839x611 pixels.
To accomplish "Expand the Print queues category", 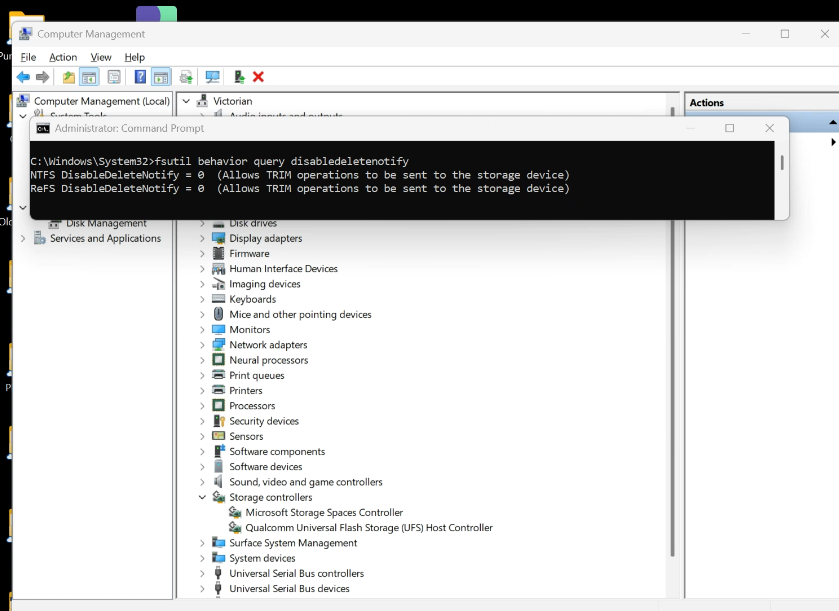I will pos(202,376).
